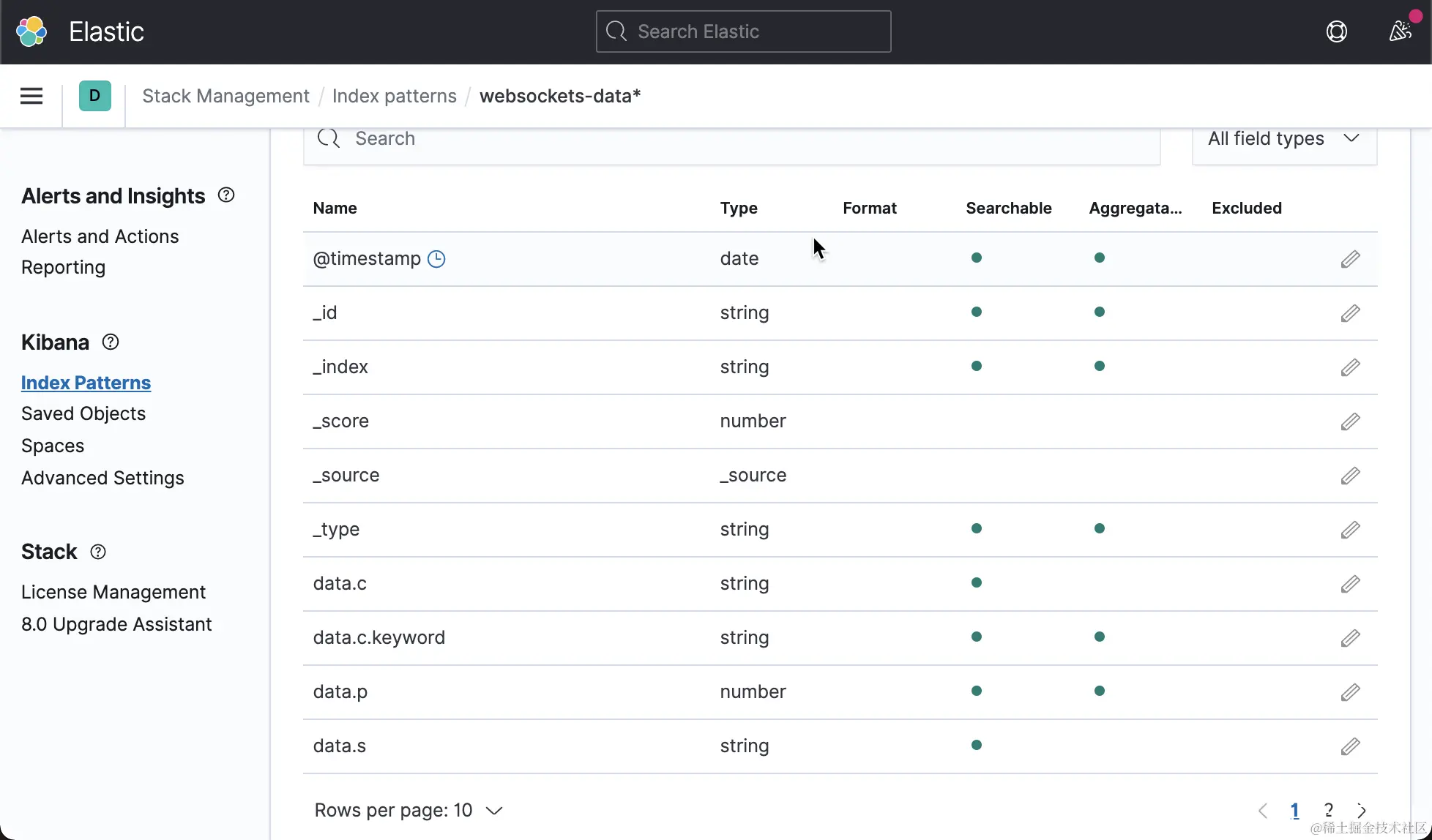Viewport: 1432px width, 840px height.
Task: Open the All field types dropdown
Action: pyautogui.click(x=1283, y=139)
